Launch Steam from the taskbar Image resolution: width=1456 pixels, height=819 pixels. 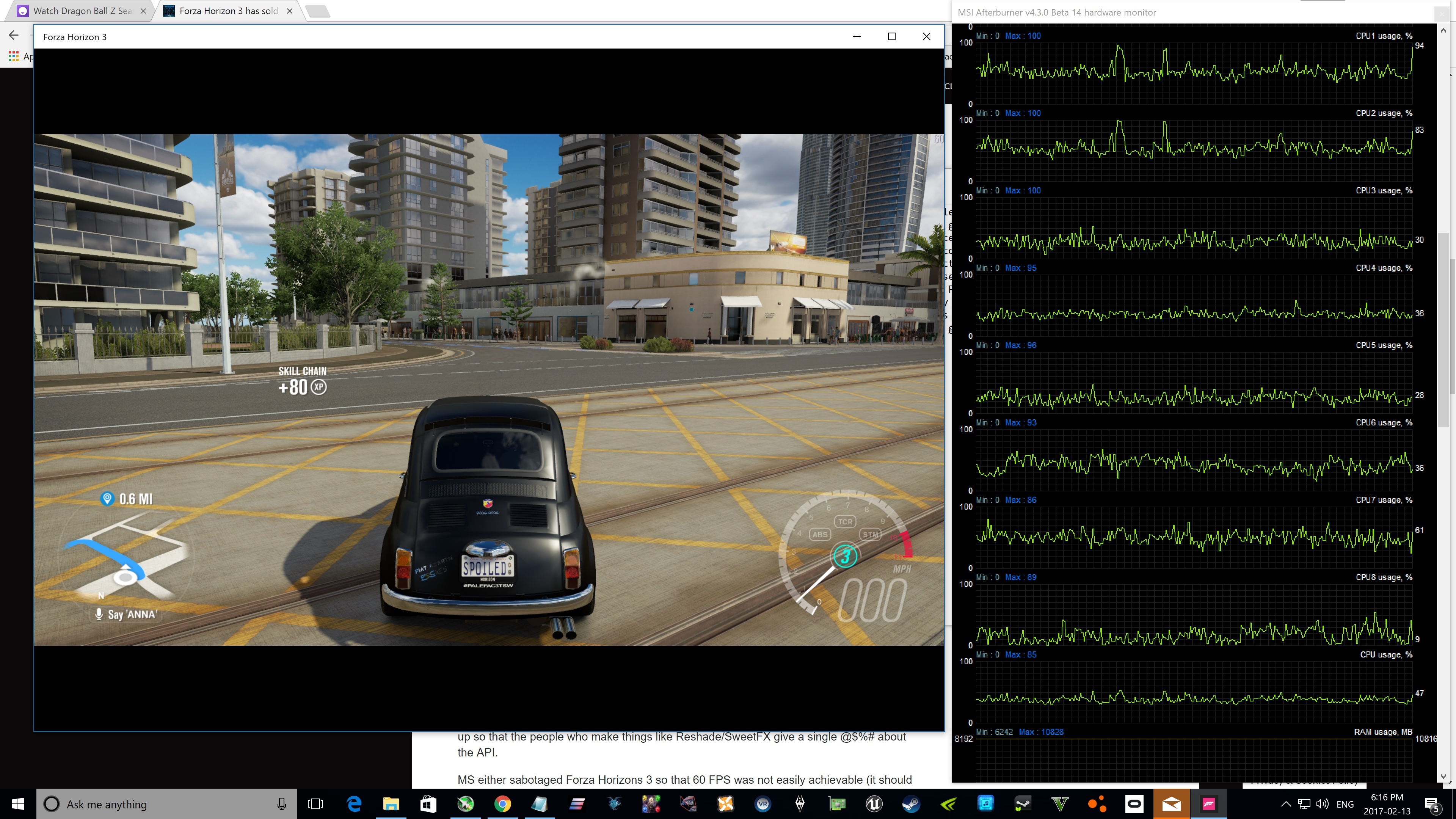tap(910, 804)
